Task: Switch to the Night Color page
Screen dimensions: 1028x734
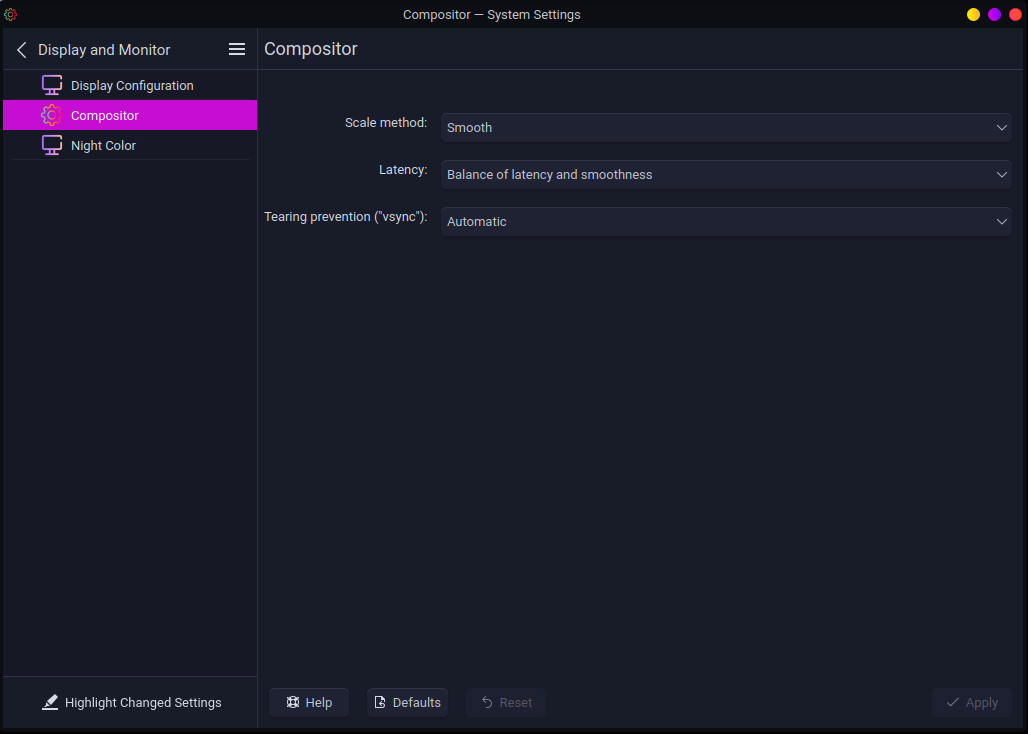Action: pos(103,146)
